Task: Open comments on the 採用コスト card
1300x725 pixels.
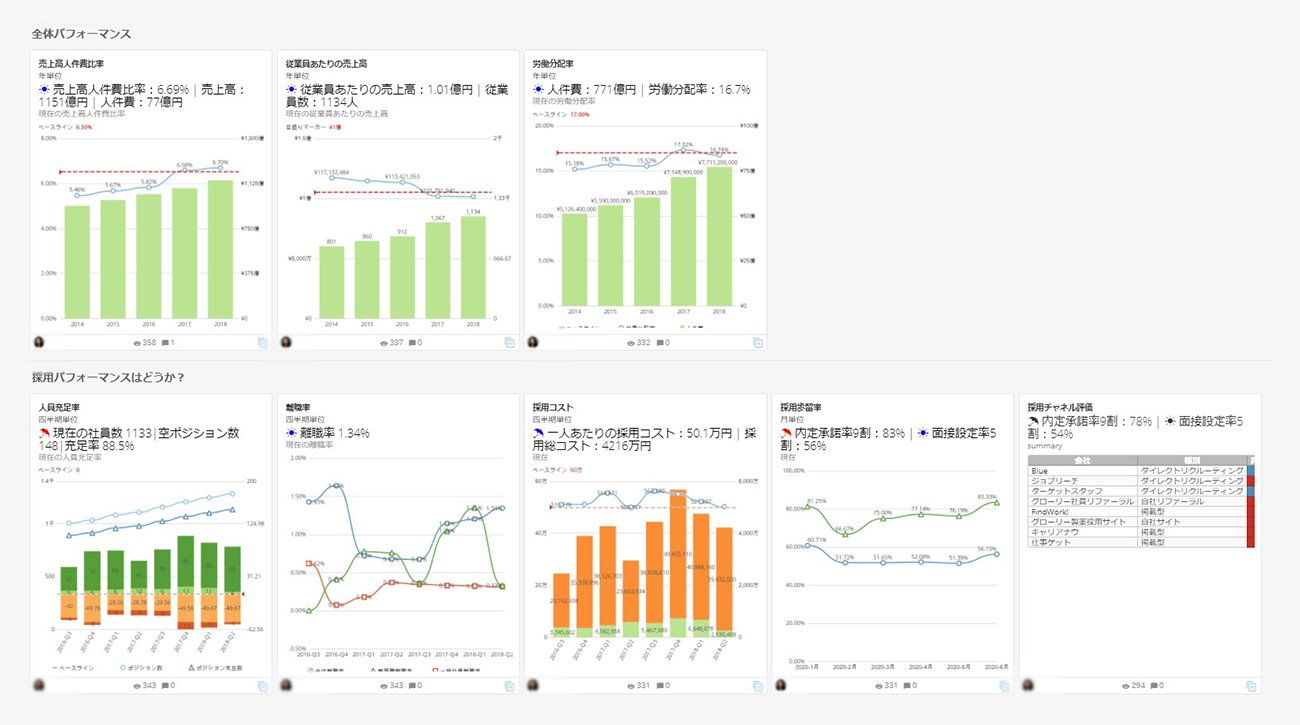Action: [660, 686]
